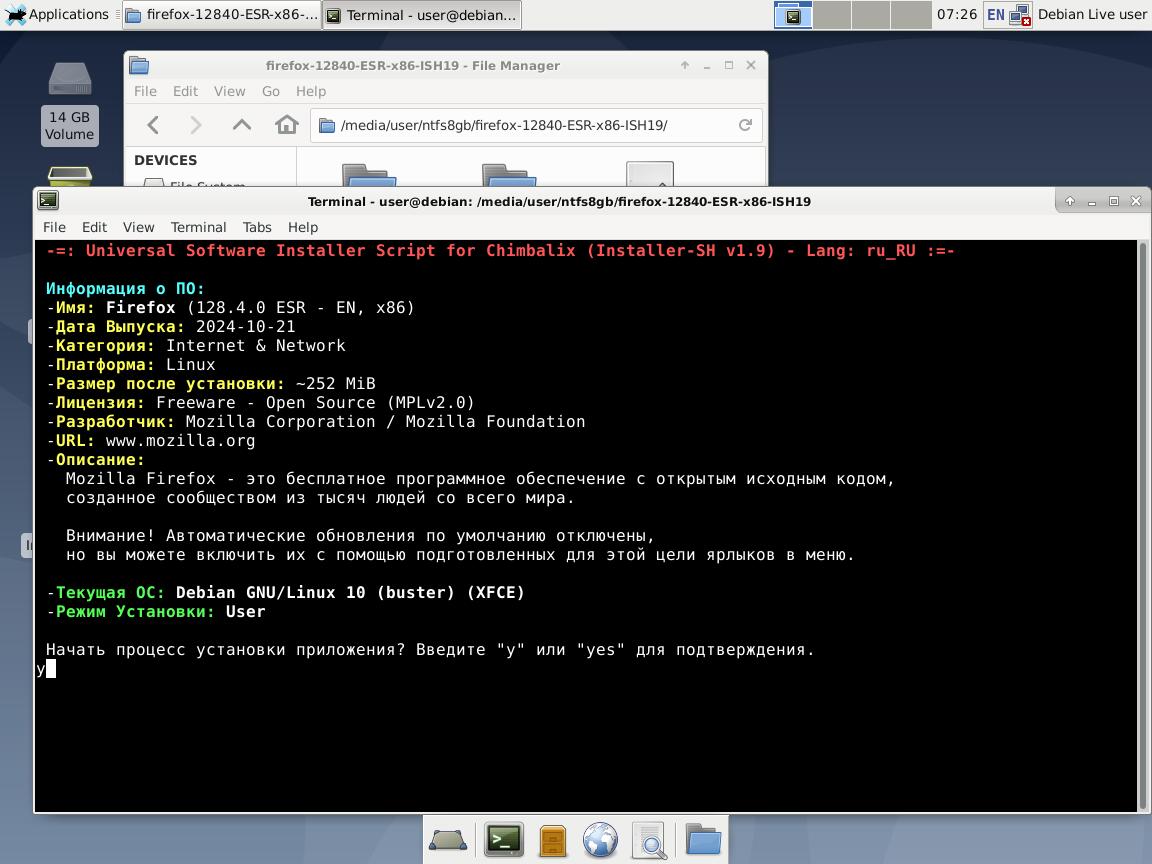This screenshot has height=864, width=1152.
Task: Go back in File Manager
Action: pyautogui.click(x=153, y=125)
